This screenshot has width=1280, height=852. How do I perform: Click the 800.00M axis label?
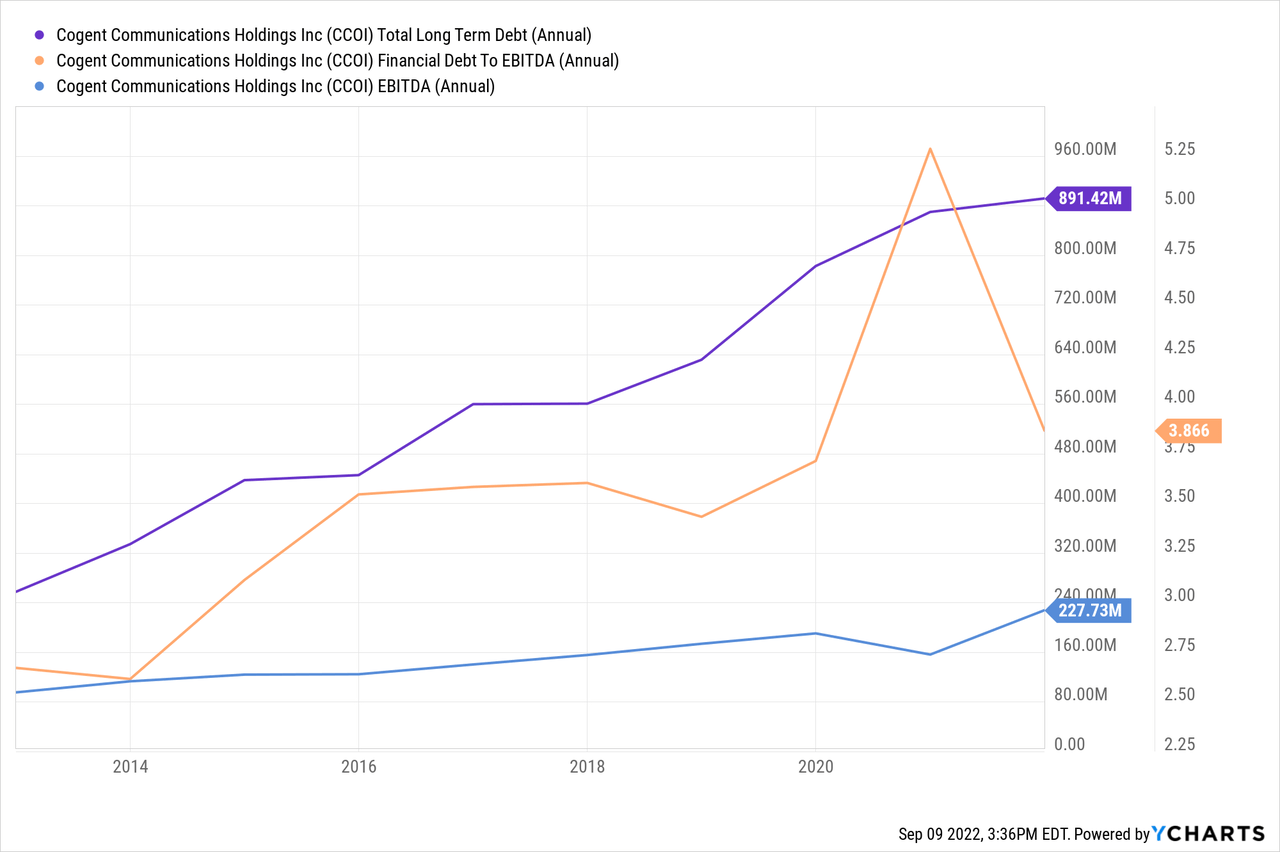click(1086, 248)
